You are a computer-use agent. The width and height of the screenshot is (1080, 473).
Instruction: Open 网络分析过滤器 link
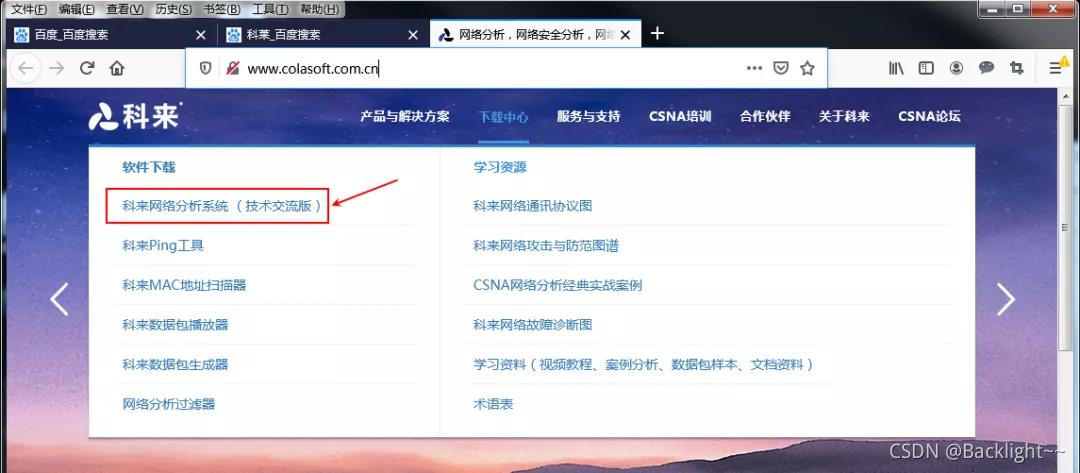point(169,404)
